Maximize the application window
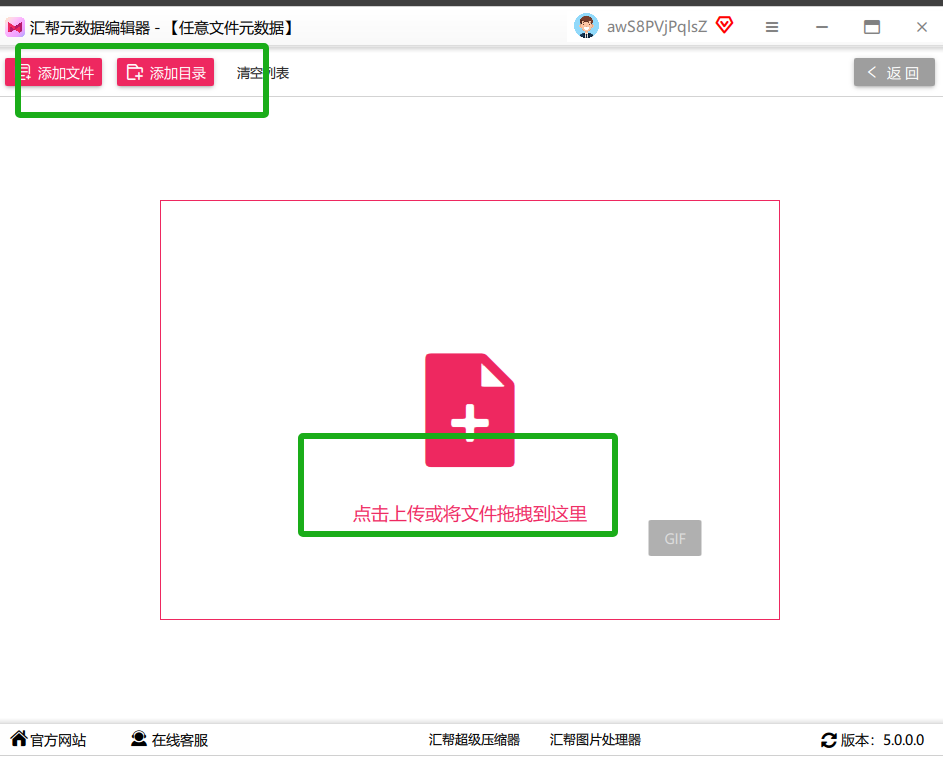 871,27
